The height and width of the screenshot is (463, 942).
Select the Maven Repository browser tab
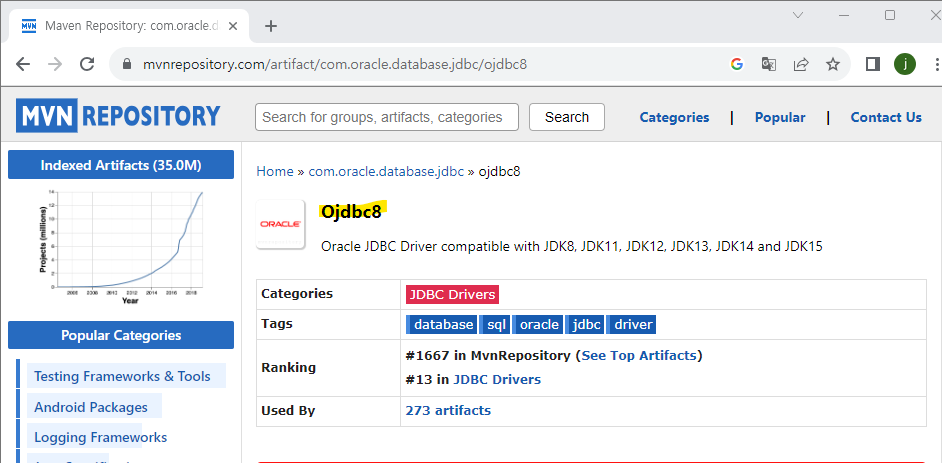pos(129,26)
